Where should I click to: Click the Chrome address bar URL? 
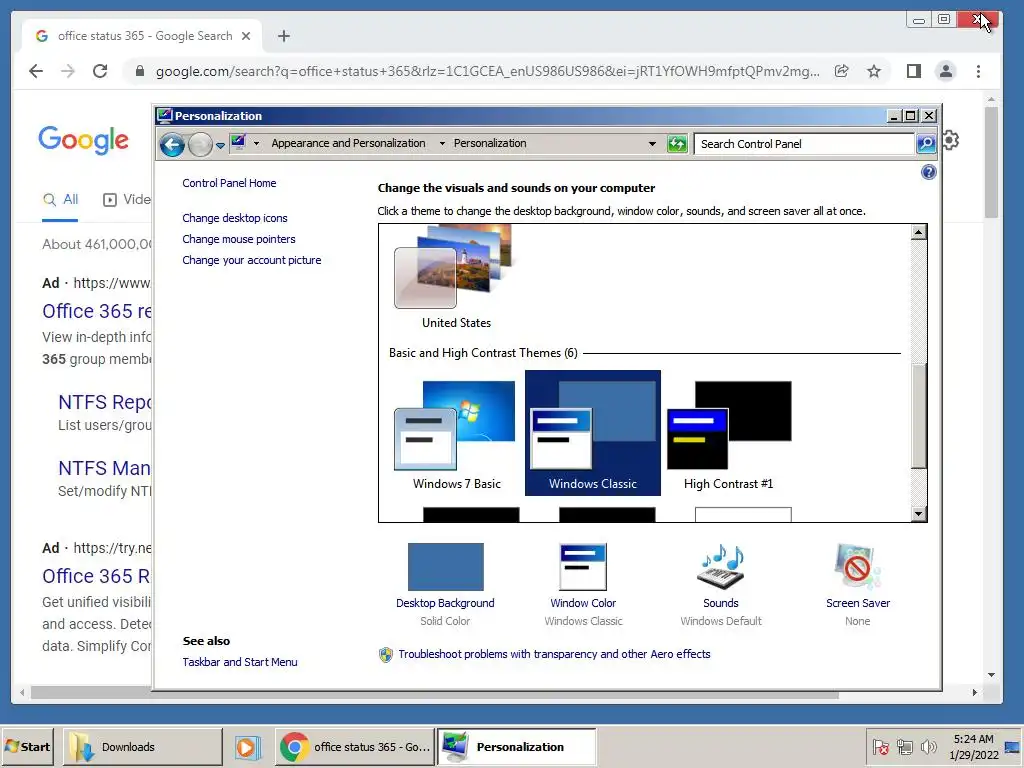[487, 72]
